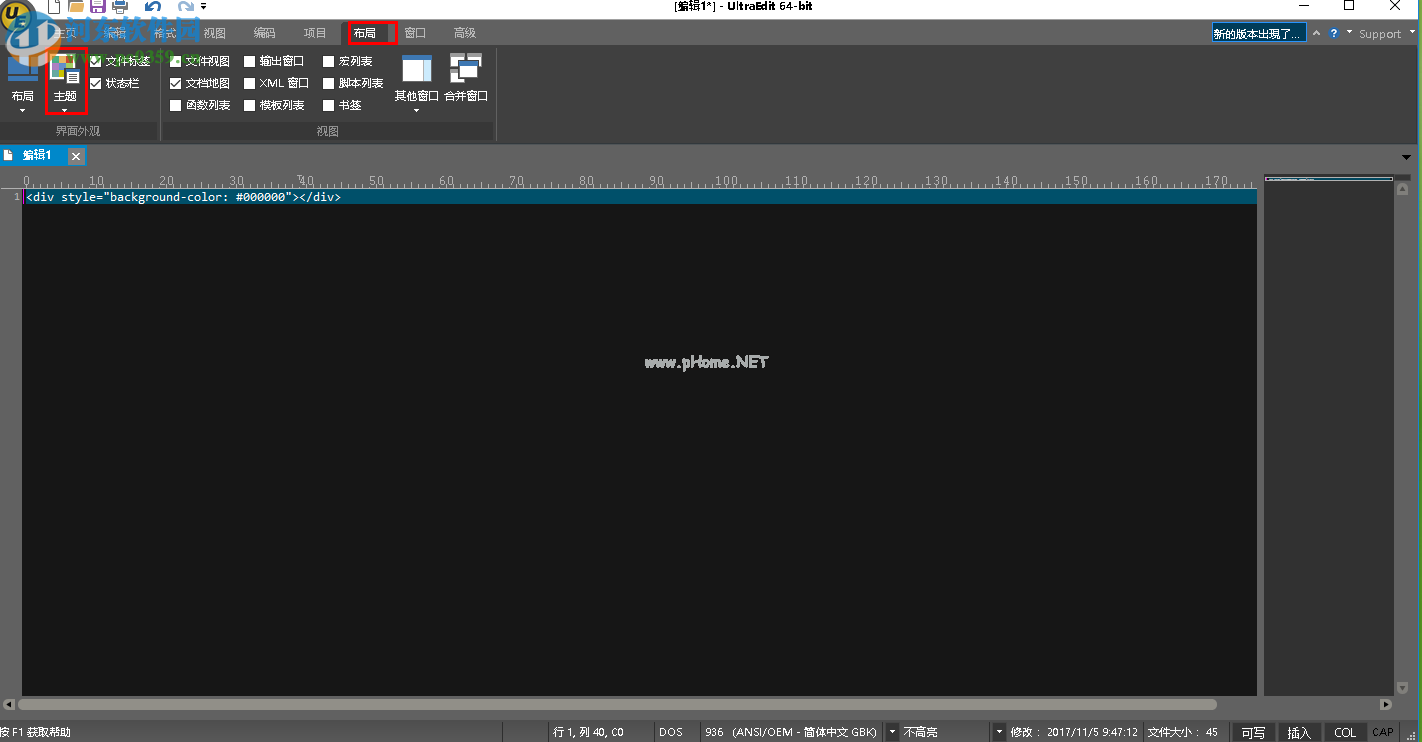
Task: Switch to the 编码 ribbon tab
Action: click(264, 33)
